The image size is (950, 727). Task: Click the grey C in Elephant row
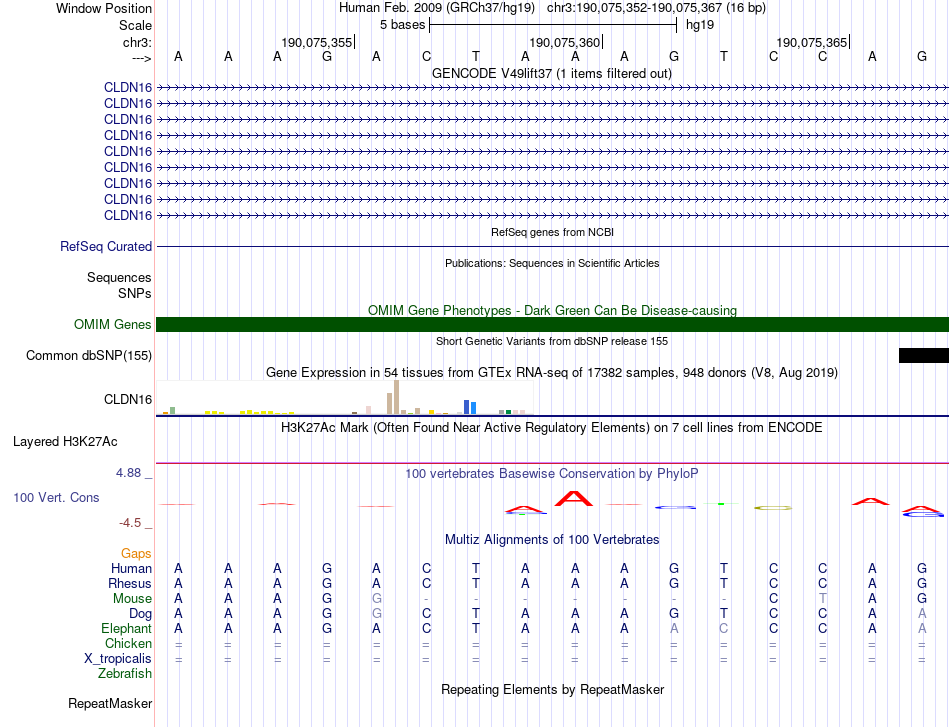click(x=723, y=629)
